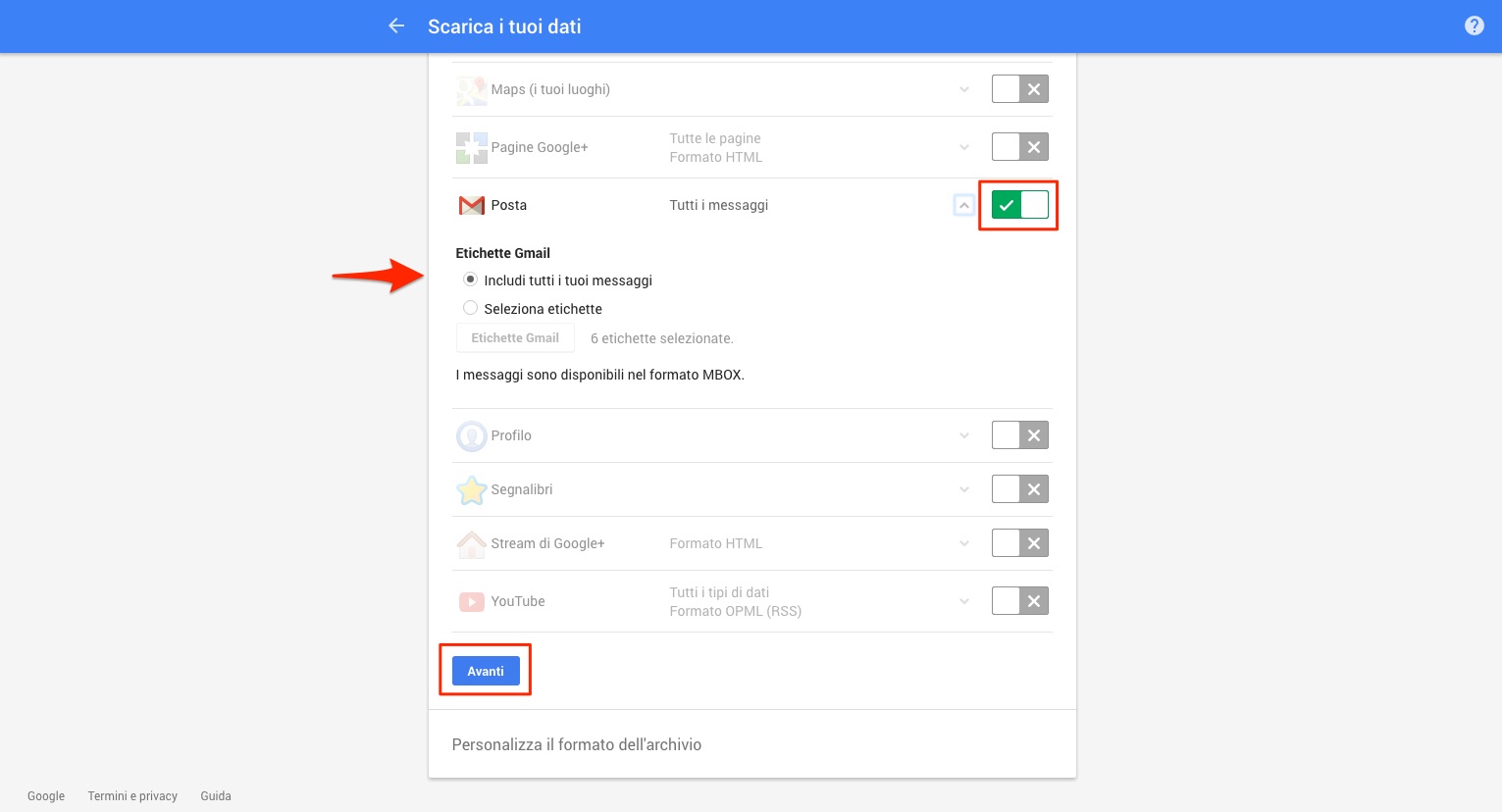Click 'Tutte le pagine' text

(x=715, y=138)
